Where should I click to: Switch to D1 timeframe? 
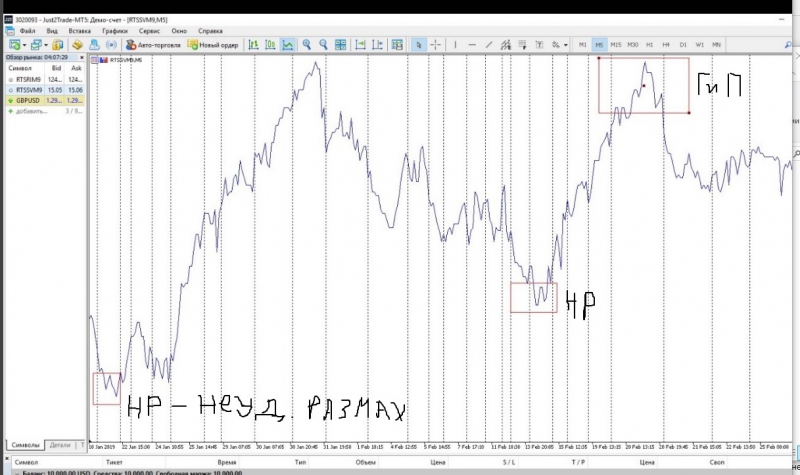[683, 45]
